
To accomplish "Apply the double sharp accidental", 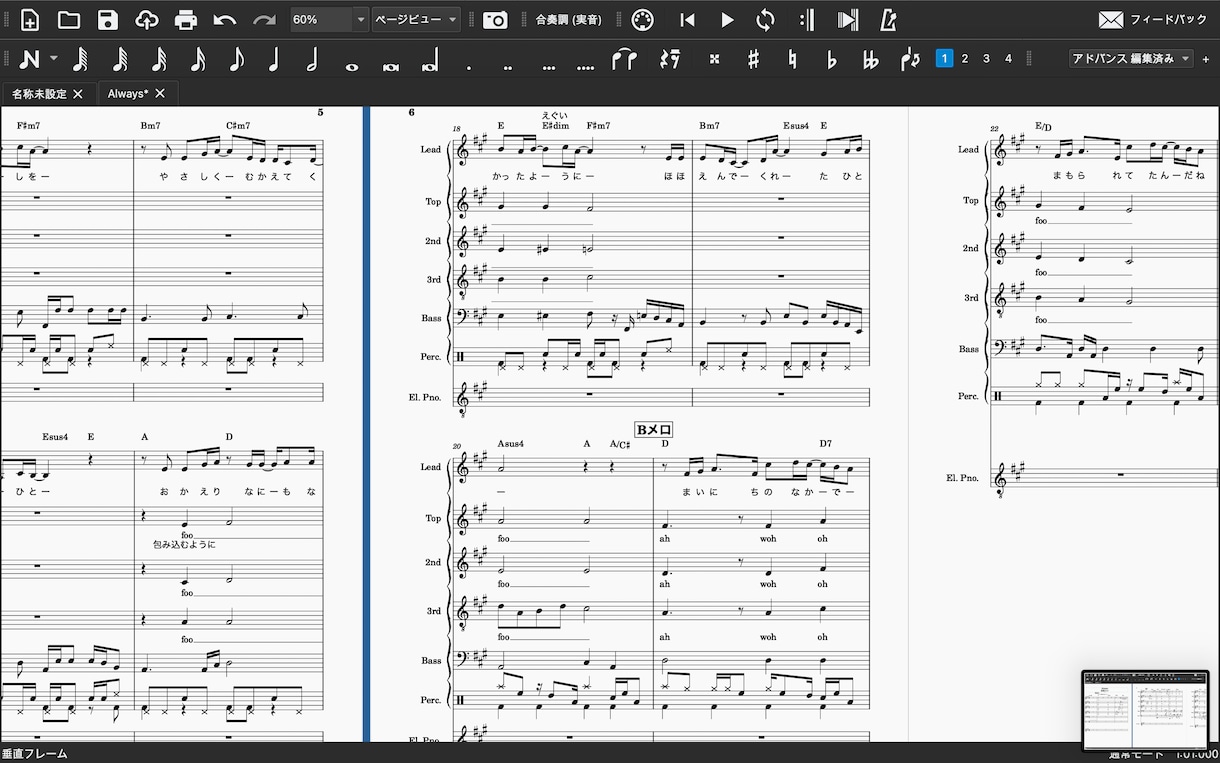I will (714, 59).
